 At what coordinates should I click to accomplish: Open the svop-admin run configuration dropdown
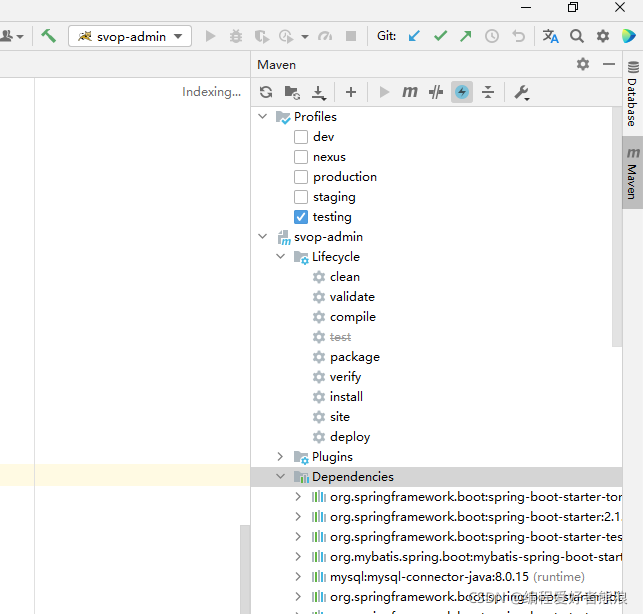tap(130, 36)
